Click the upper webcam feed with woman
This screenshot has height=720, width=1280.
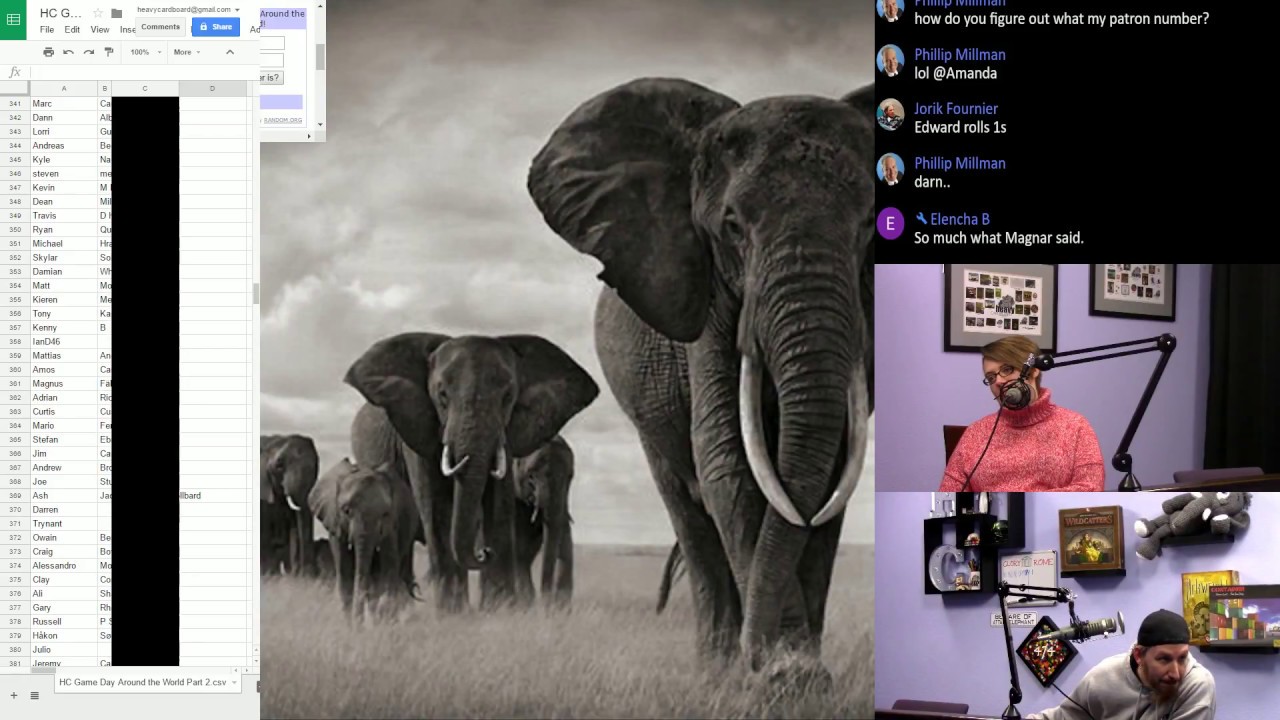click(1077, 378)
